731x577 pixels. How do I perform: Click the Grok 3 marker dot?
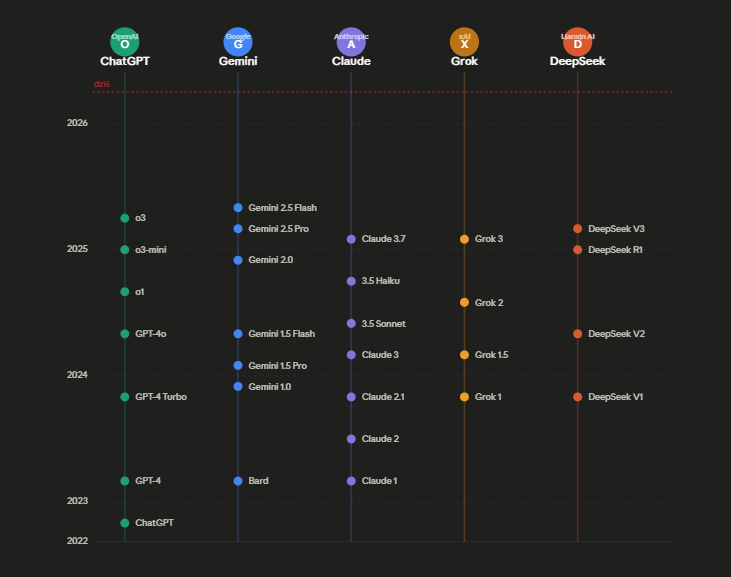pyautogui.click(x=464, y=239)
